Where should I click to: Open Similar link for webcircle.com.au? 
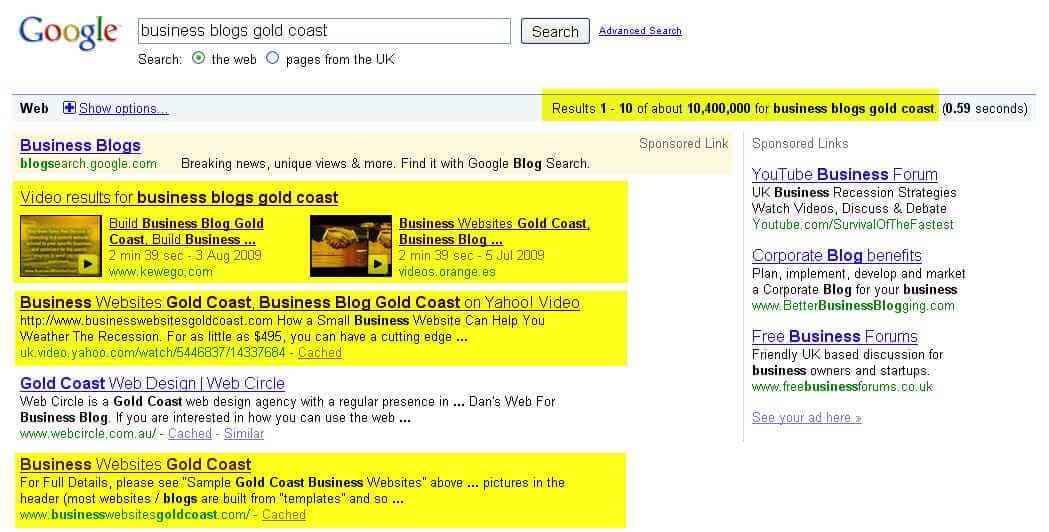244,434
